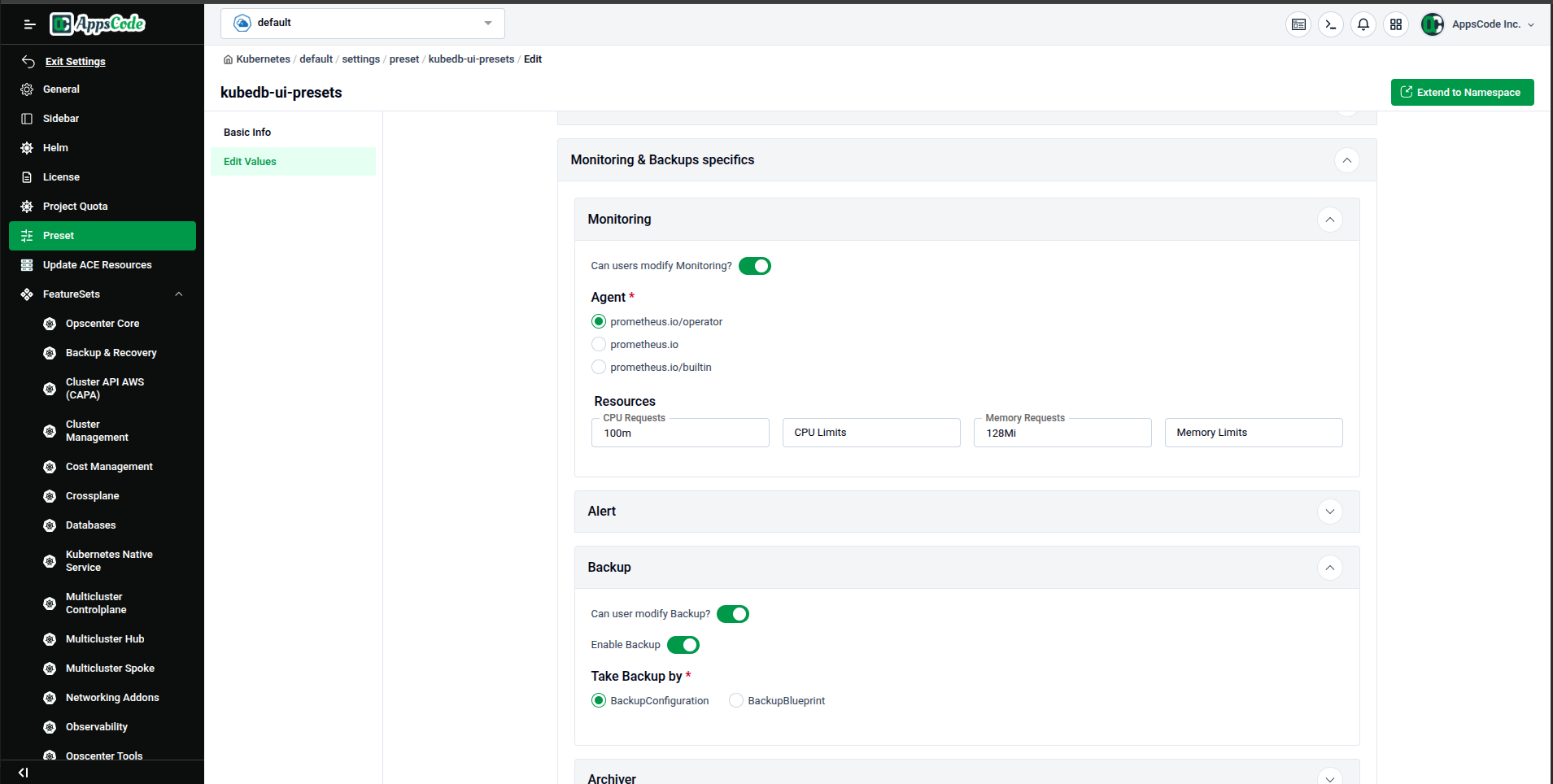The height and width of the screenshot is (784, 1553).
Task: Select the Helm settings icon in the sidebar
Action: [x=27, y=147]
